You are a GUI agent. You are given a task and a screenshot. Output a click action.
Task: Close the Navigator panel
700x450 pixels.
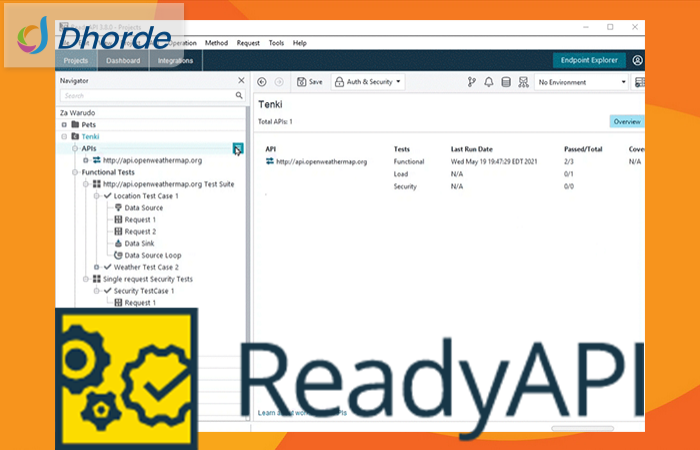(241, 80)
